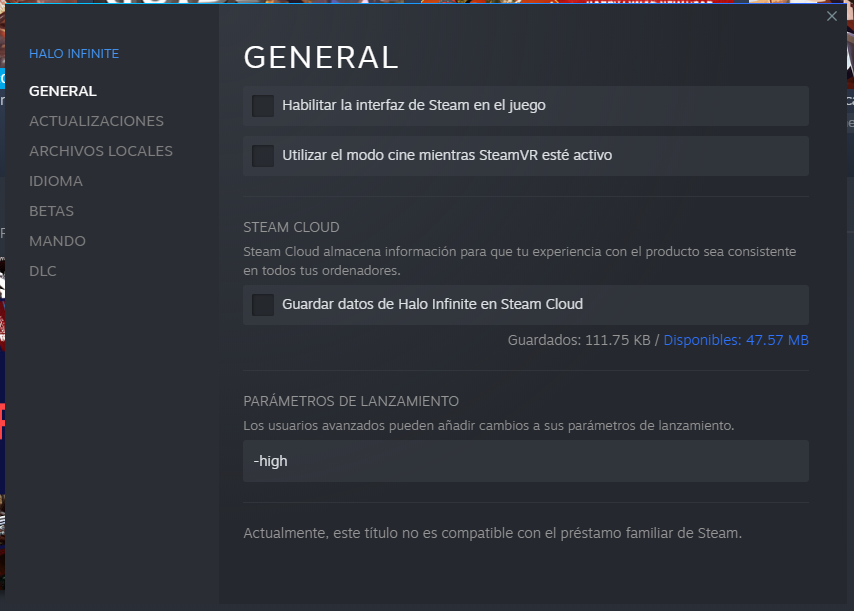Click the STEAM CLOUD section heading
This screenshot has height=611, width=854.
click(291, 227)
